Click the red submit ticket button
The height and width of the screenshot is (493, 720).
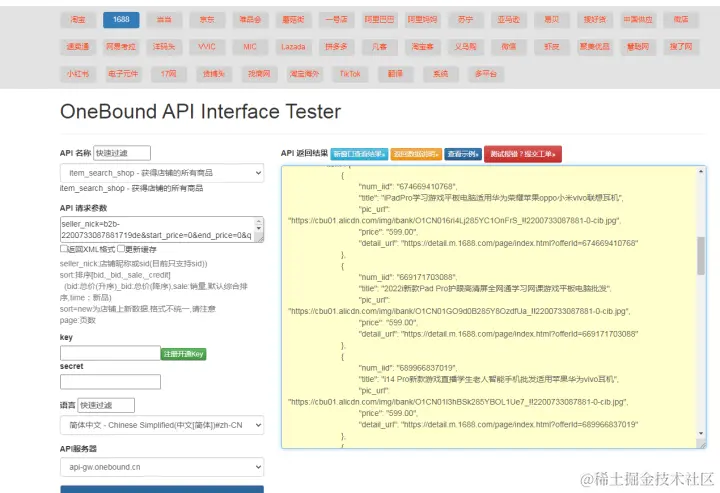(x=523, y=154)
